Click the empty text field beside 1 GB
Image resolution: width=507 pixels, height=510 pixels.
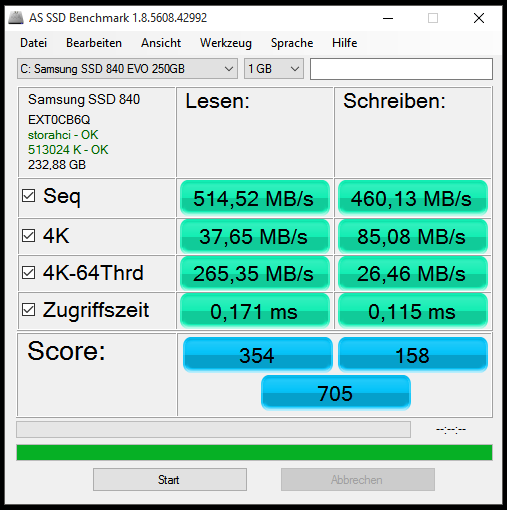pos(401,69)
